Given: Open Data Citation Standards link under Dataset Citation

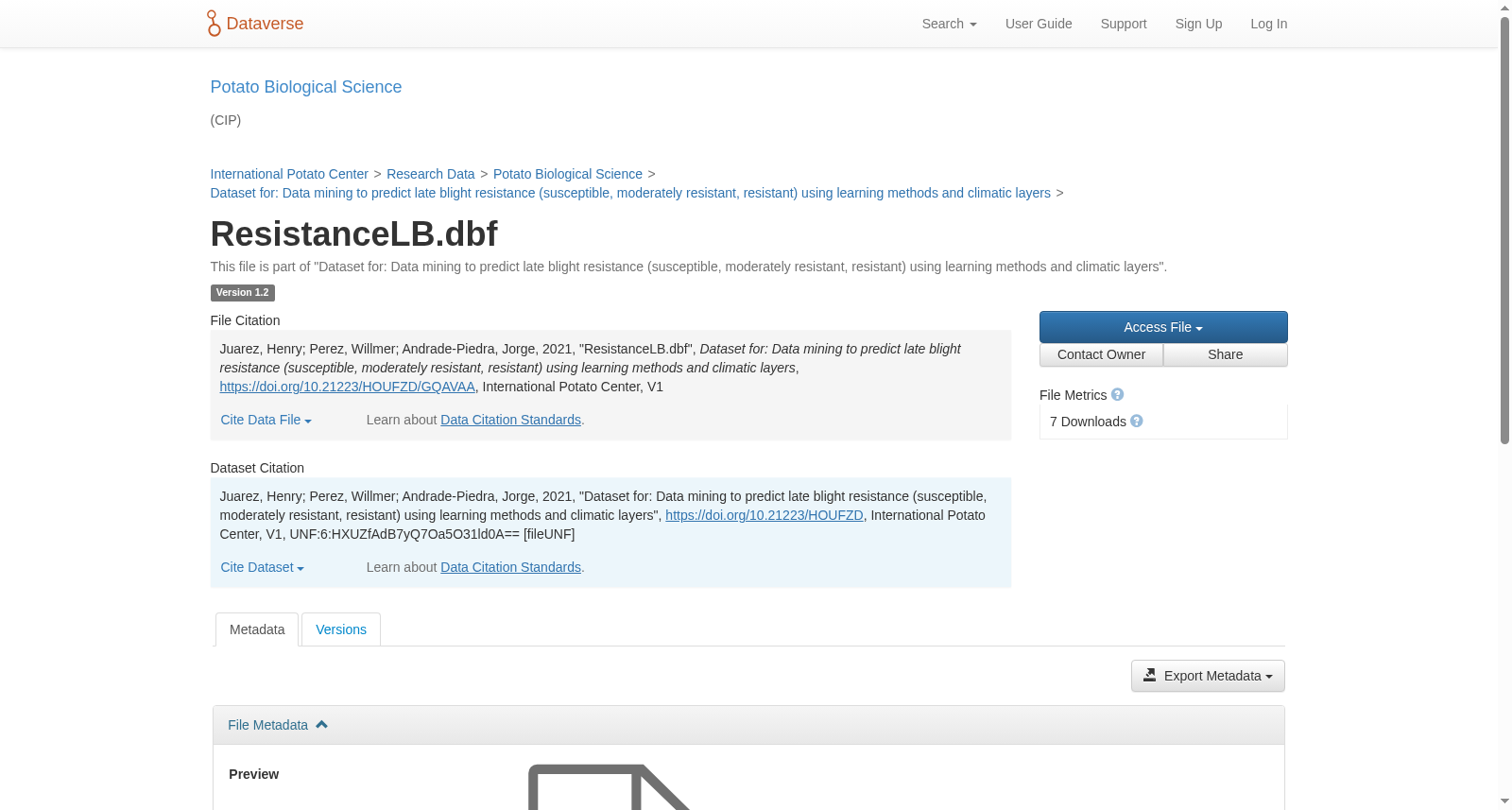Looking at the screenshot, I should coord(510,567).
